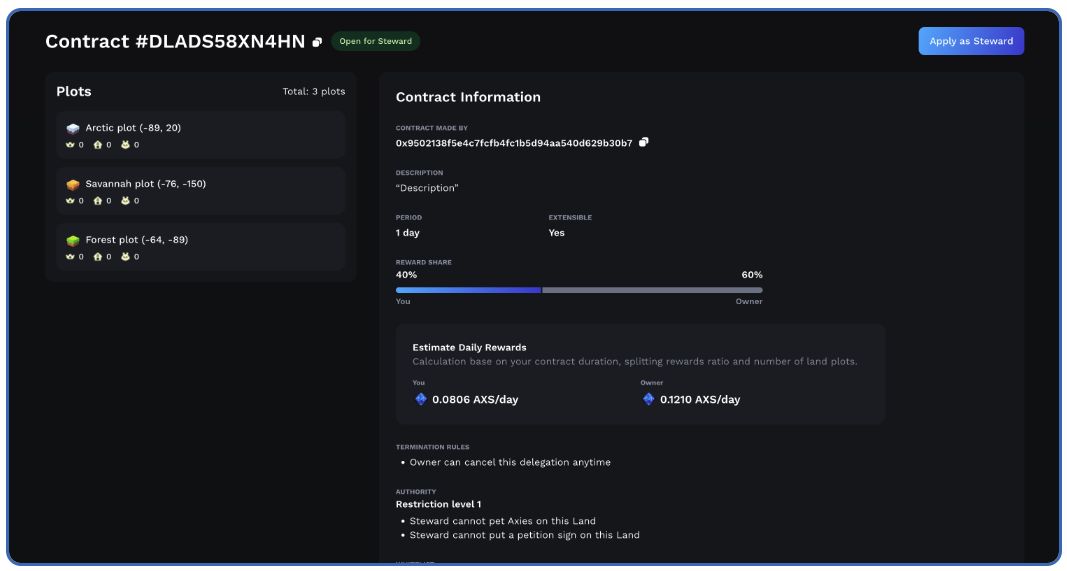Click the gray Owner portion of reward bar
Screen dimensions: 1067x571
(x=652, y=290)
